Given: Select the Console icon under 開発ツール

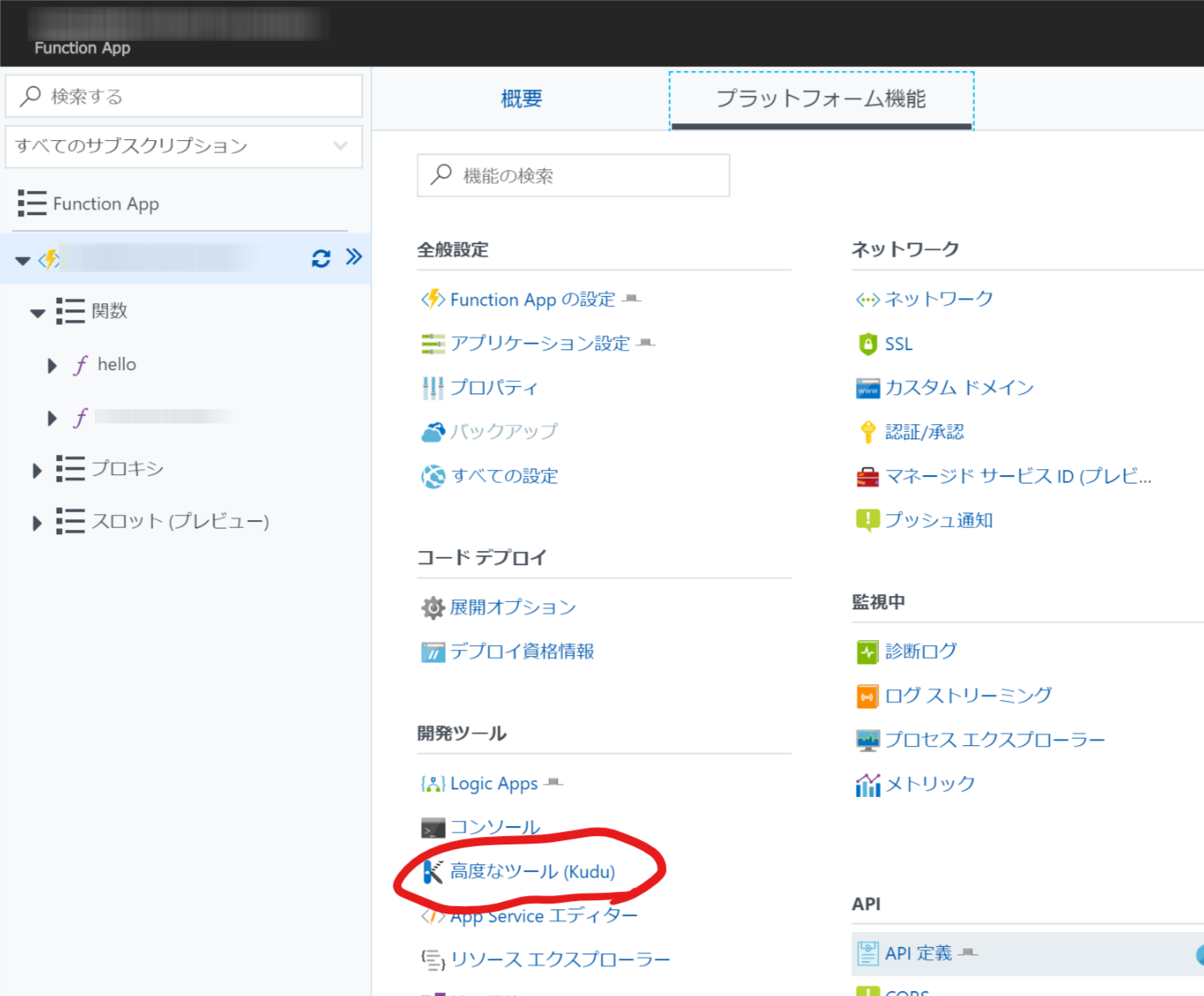Looking at the screenshot, I should [432, 827].
